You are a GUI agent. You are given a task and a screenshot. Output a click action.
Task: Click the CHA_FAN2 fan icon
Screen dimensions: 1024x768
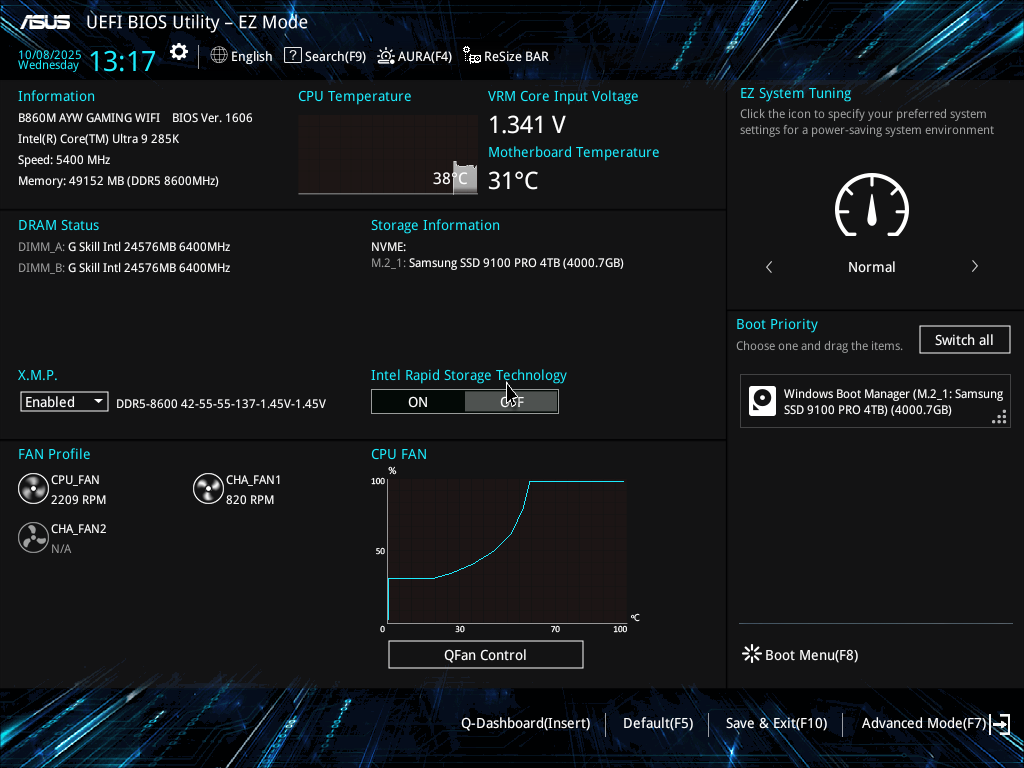[33, 537]
